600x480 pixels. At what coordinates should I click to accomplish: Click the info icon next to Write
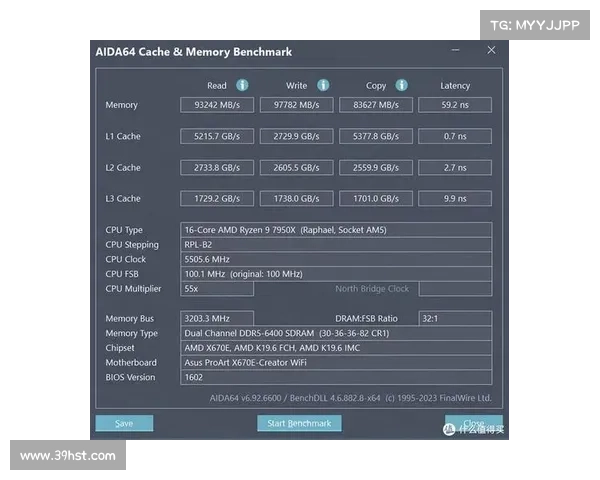point(323,85)
